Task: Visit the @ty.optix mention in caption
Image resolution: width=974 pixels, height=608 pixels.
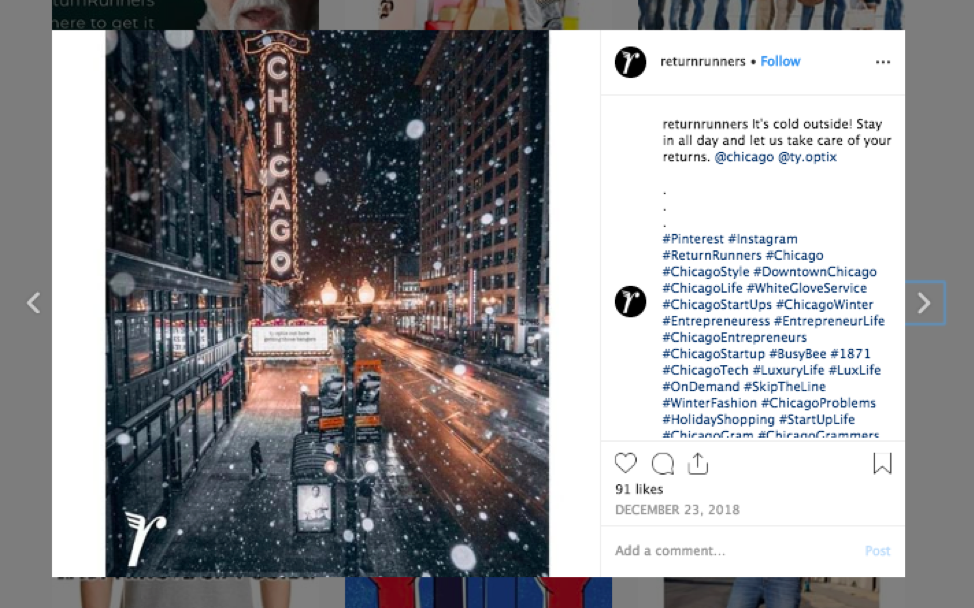Action: (807, 157)
